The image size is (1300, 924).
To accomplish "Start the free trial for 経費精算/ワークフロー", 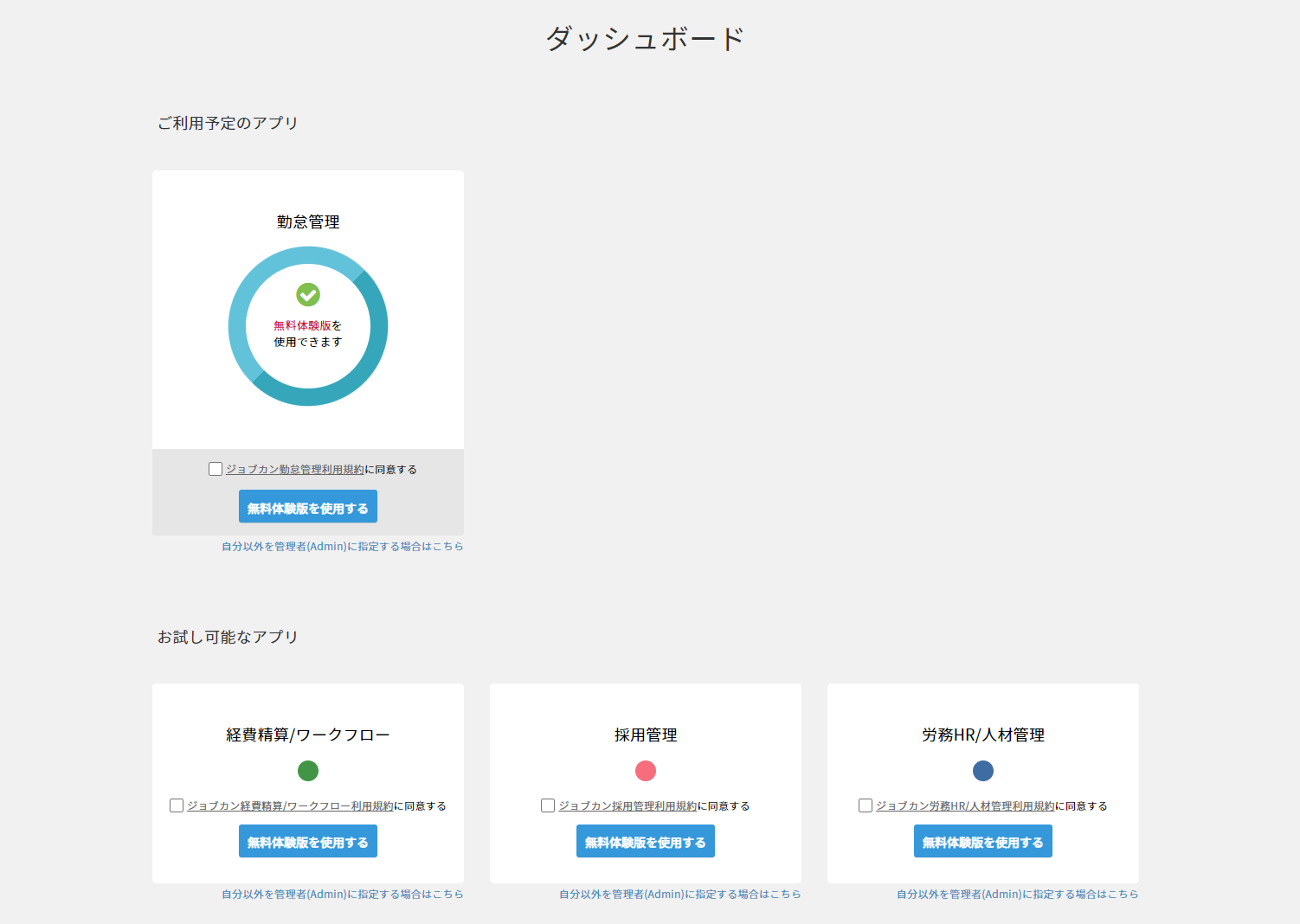I will [x=308, y=842].
